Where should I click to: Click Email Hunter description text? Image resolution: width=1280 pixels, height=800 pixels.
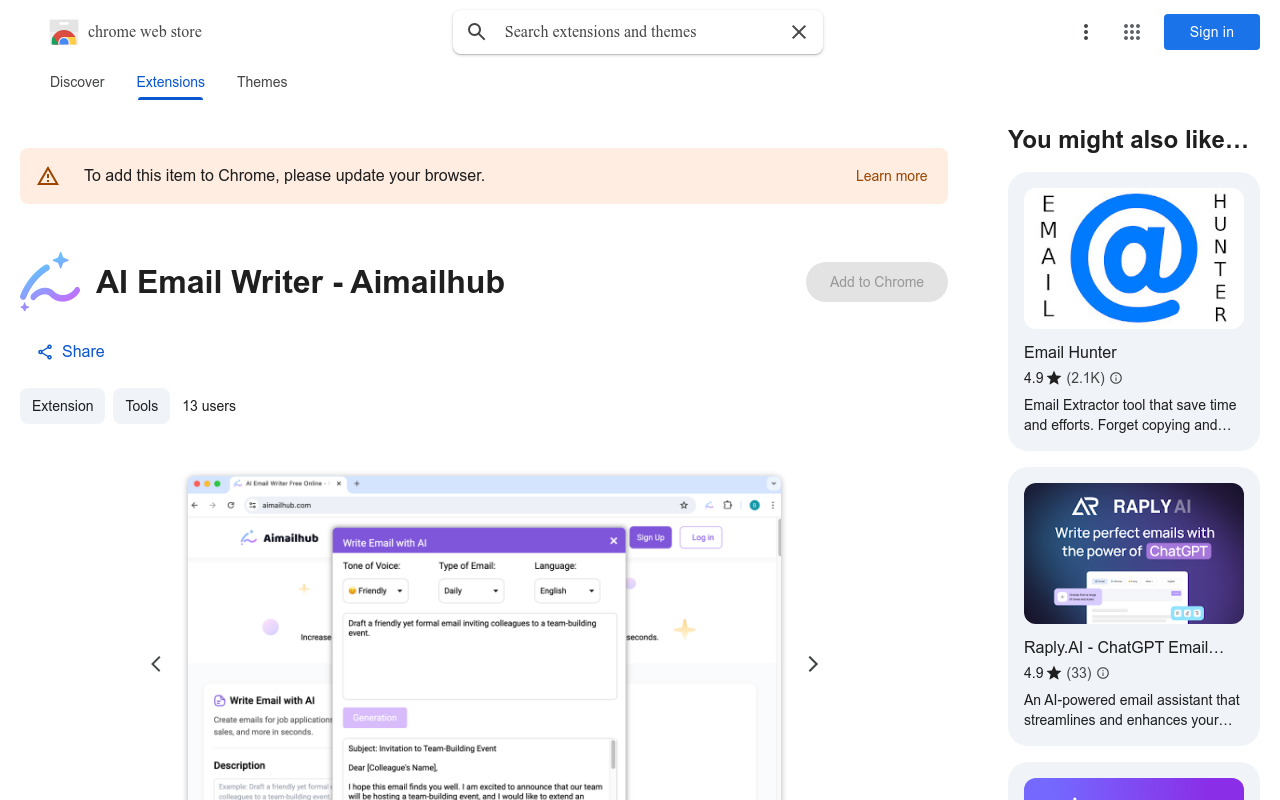pos(1130,415)
